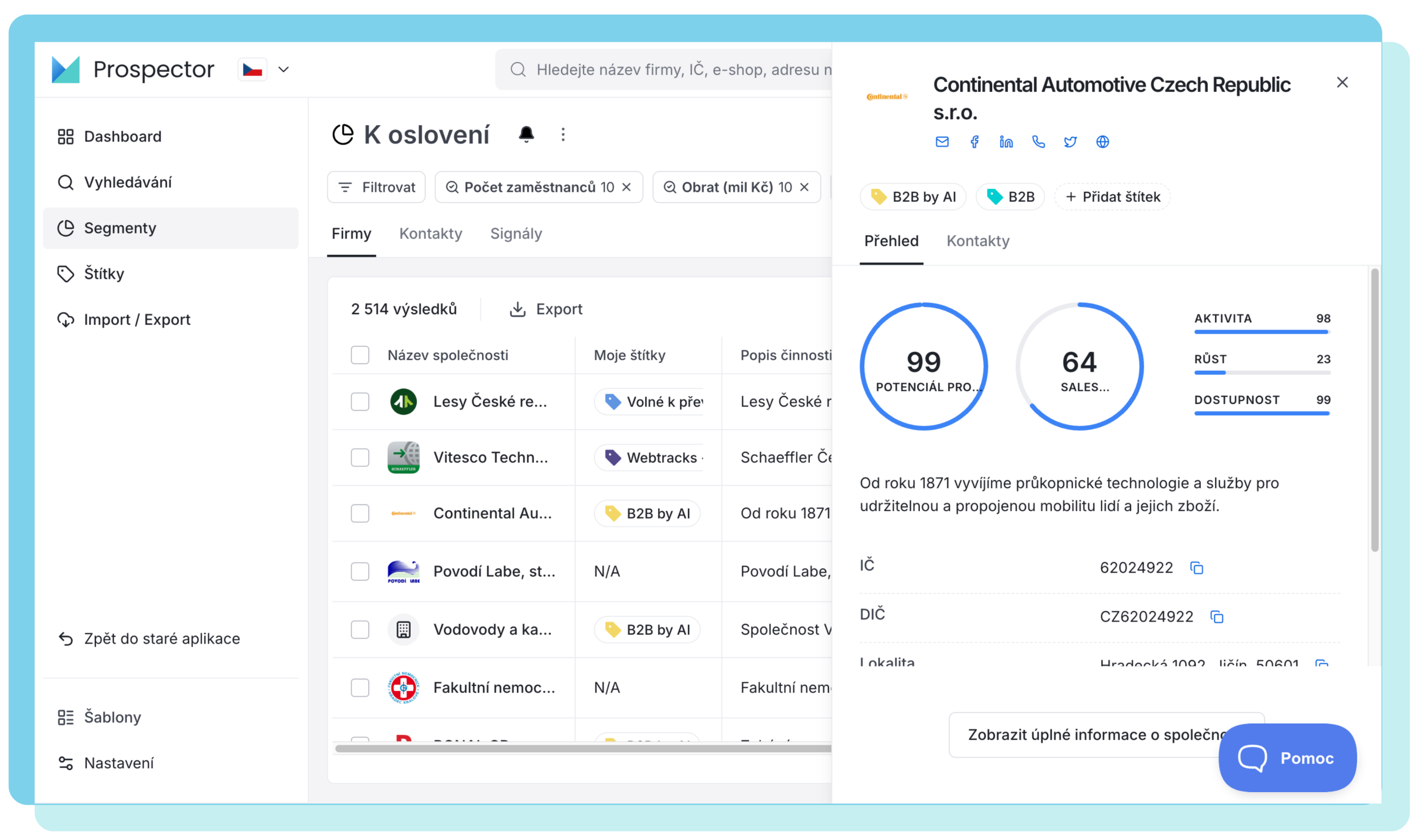Click the notification bell next to K oslovení
The image size is (1416, 840).
coord(526,134)
